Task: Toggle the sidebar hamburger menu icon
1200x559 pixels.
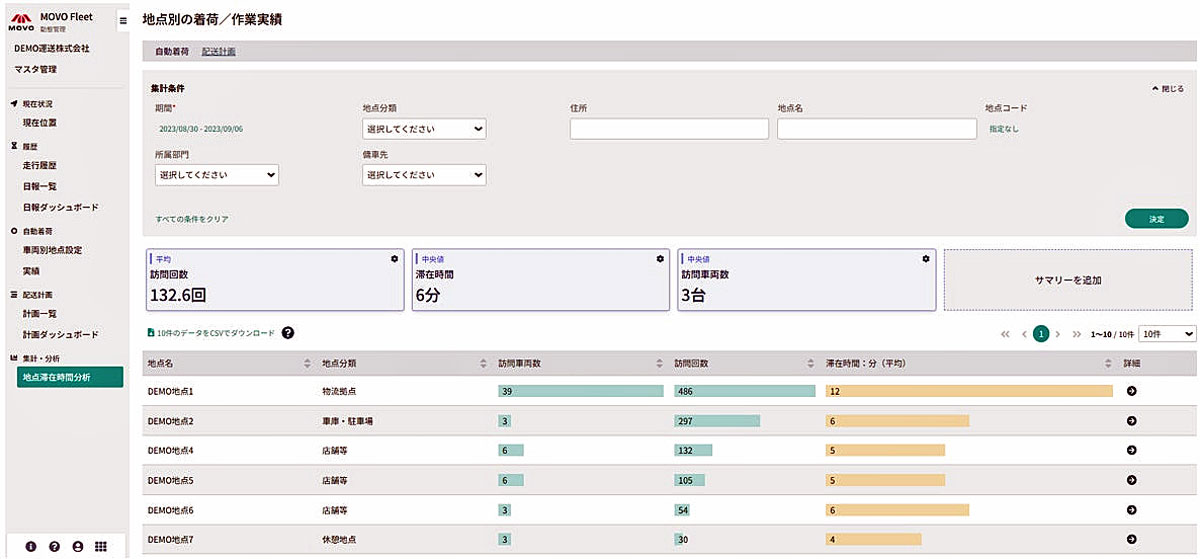Action: 123,20
